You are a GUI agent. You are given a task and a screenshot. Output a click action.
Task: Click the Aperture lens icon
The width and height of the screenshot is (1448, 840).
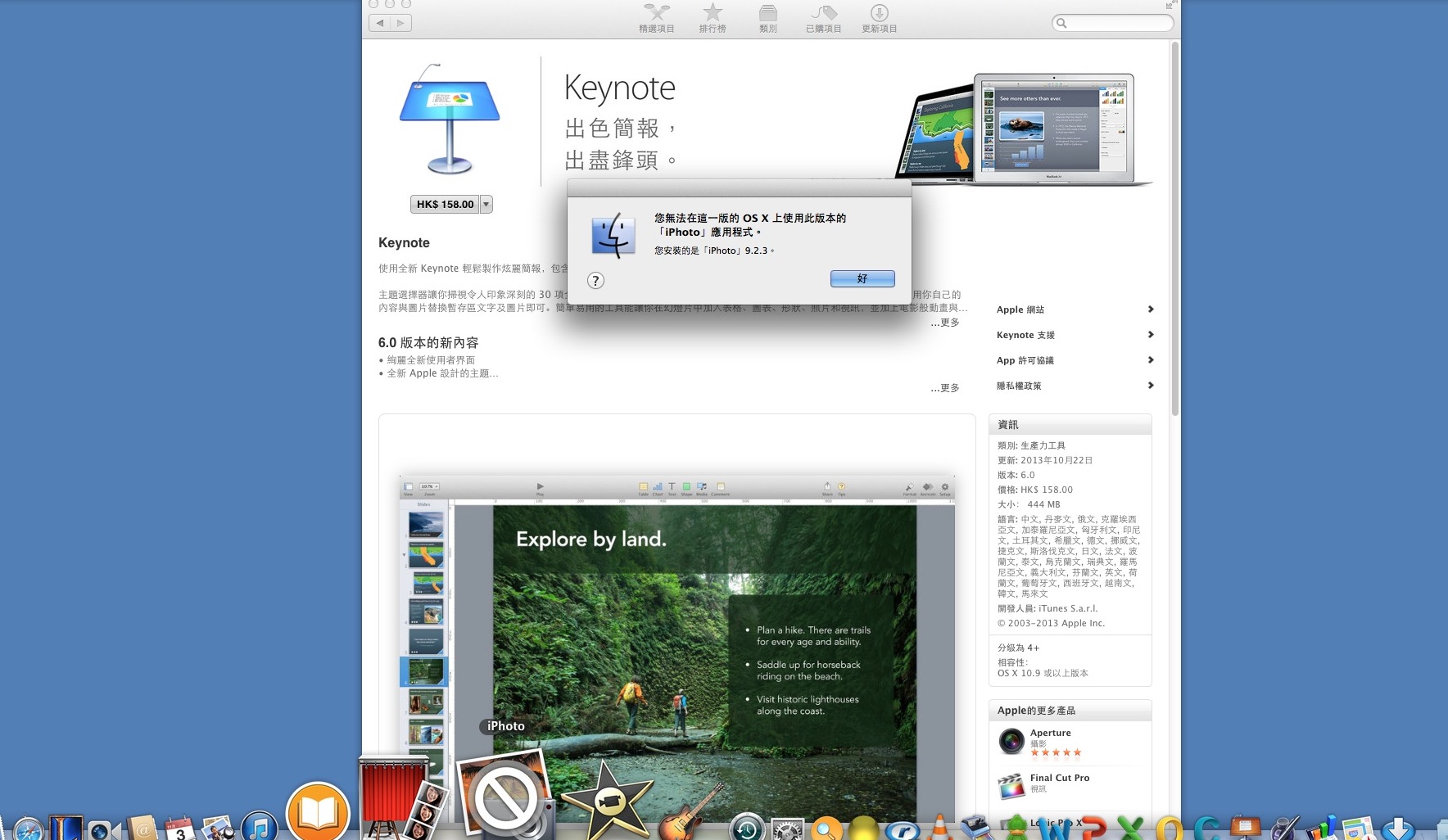coord(1011,741)
